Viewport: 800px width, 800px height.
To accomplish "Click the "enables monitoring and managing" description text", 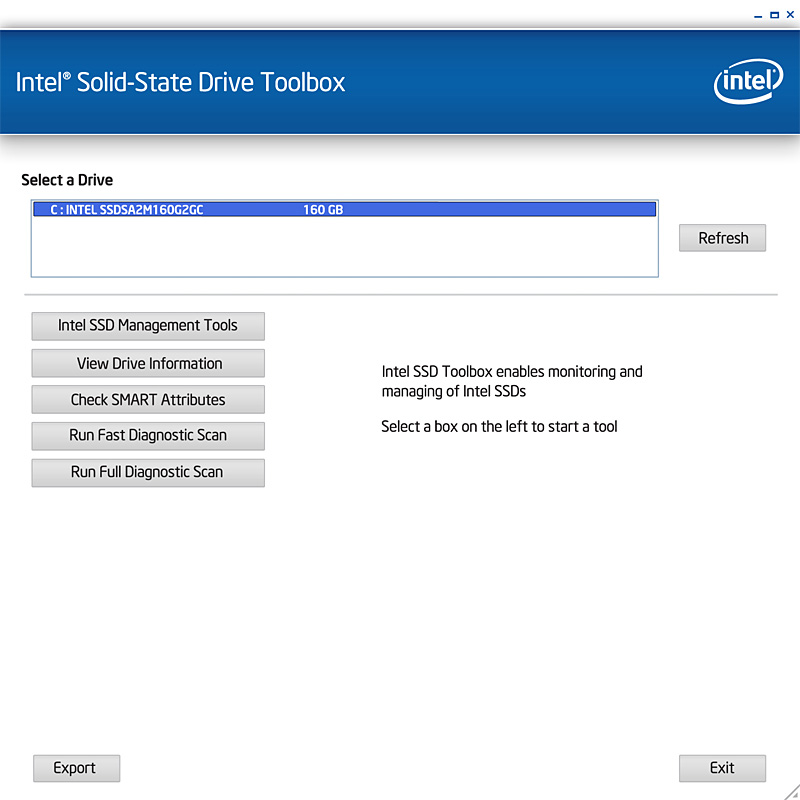I will coord(512,381).
